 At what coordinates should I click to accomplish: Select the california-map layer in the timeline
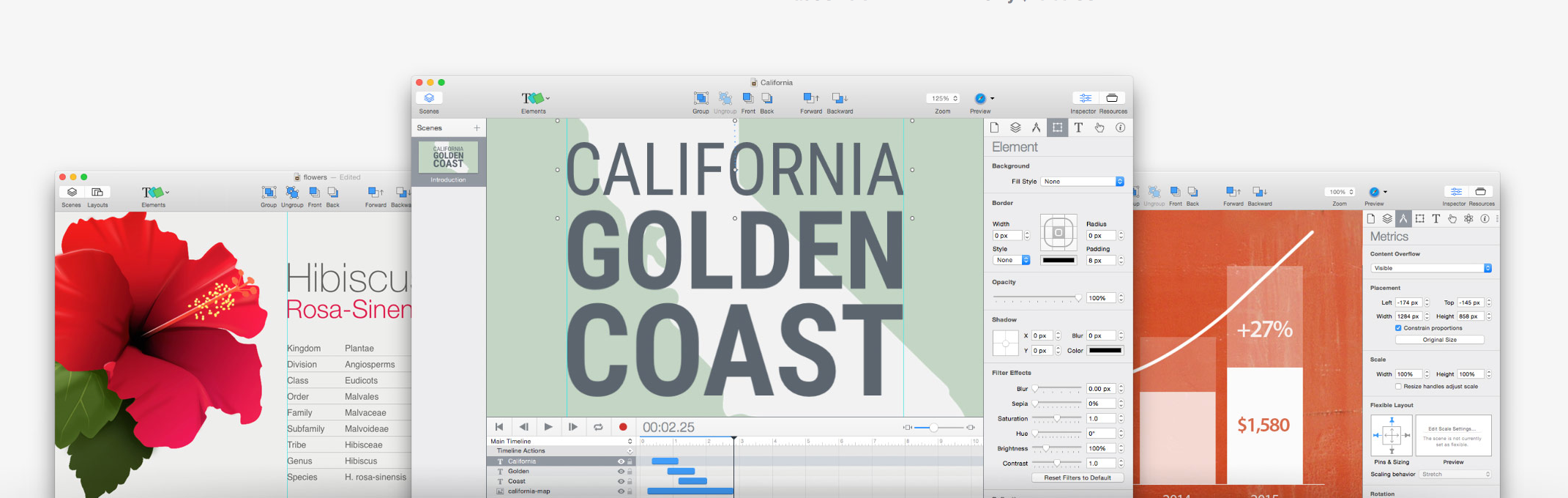tap(561, 491)
